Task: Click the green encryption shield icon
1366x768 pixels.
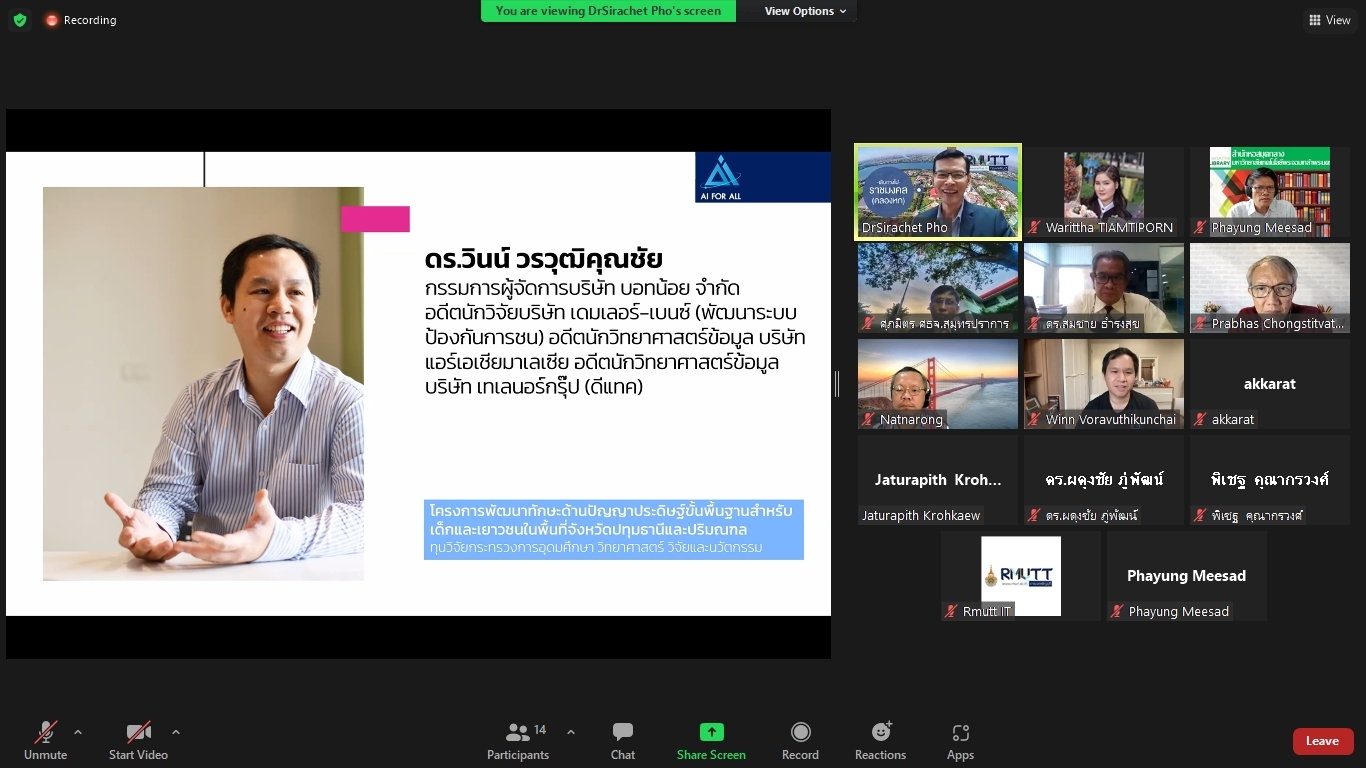Action: (20, 20)
